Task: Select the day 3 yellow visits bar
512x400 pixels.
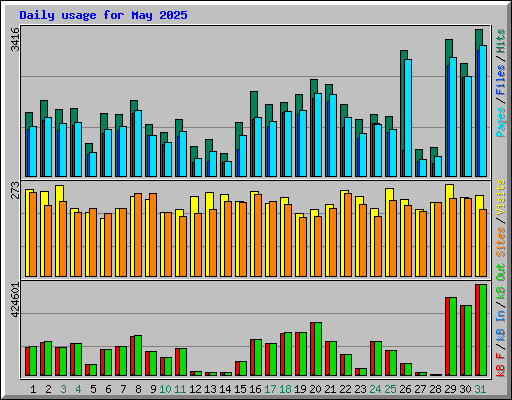Action: point(60,193)
